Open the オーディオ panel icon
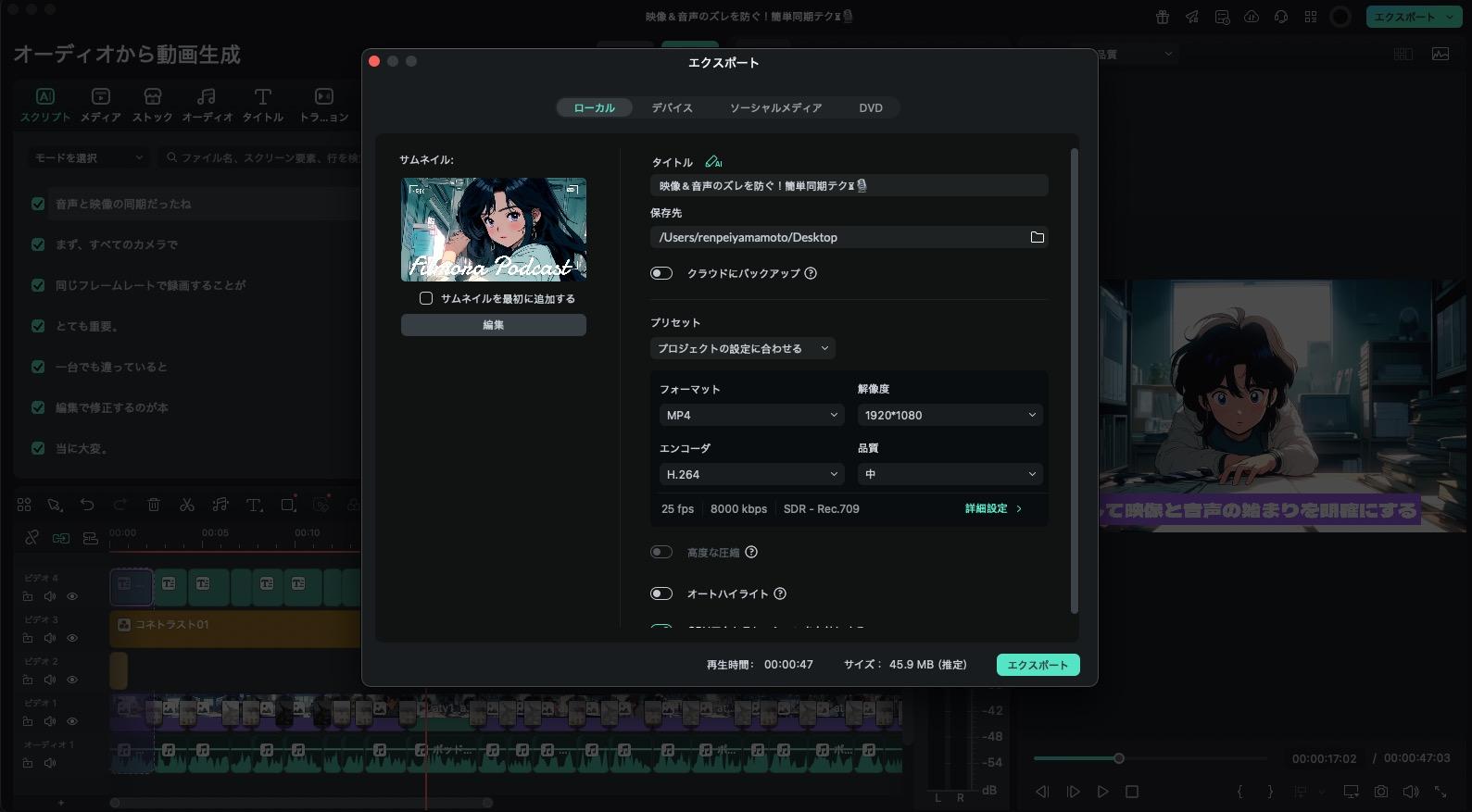The height and width of the screenshot is (812, 1472). click(207, 96)
